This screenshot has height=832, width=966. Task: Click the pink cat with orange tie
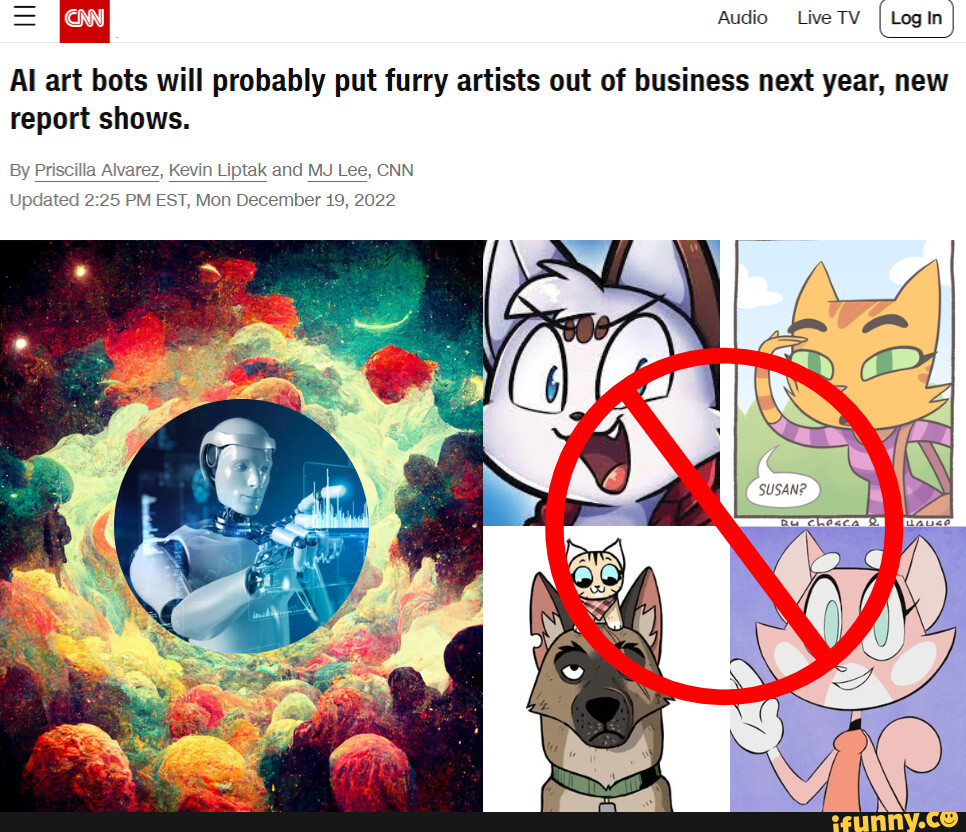point(848,669)
